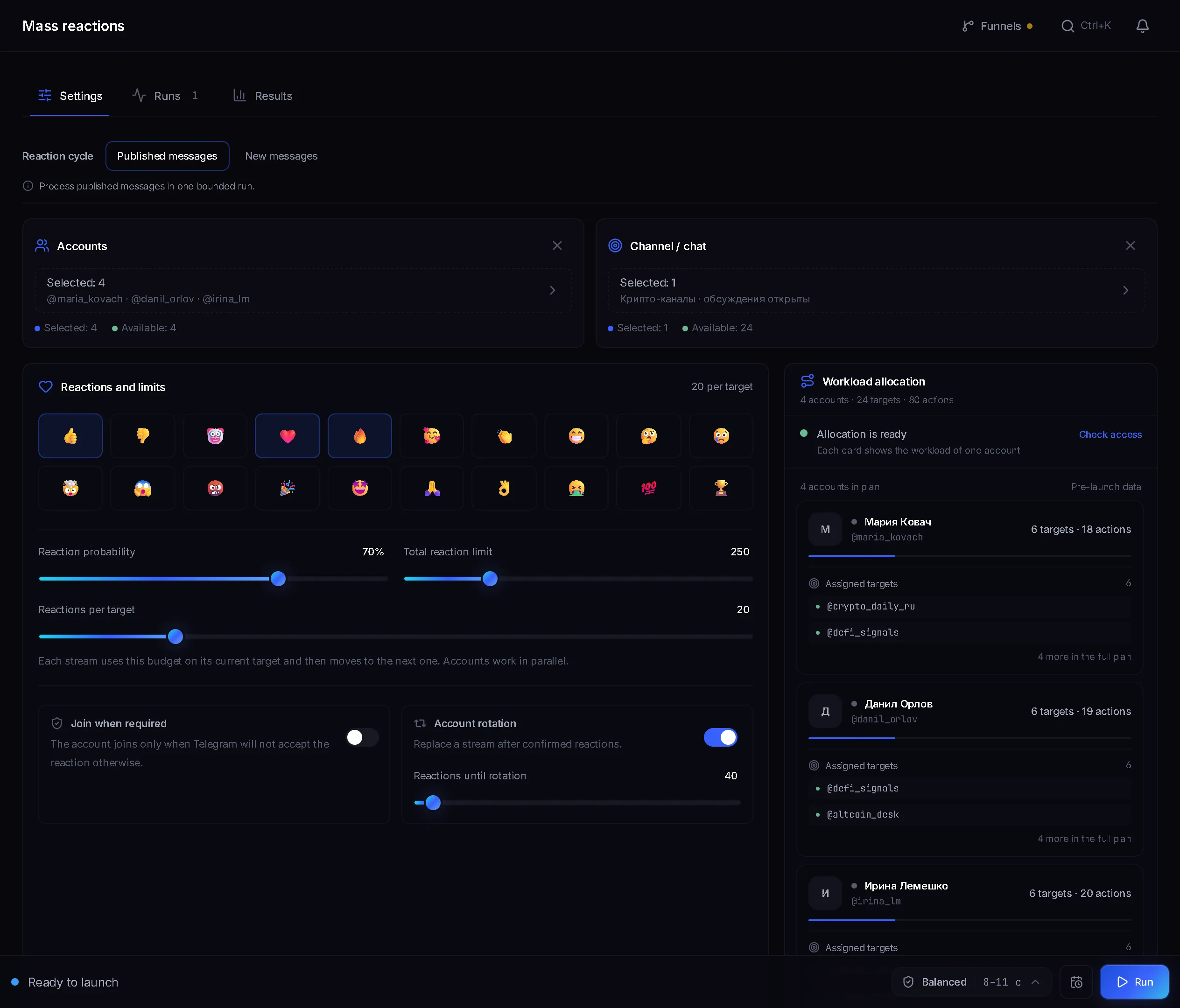Click the Check access link
Screen dimensions: 1180x1008
[x=1110, y=434]
